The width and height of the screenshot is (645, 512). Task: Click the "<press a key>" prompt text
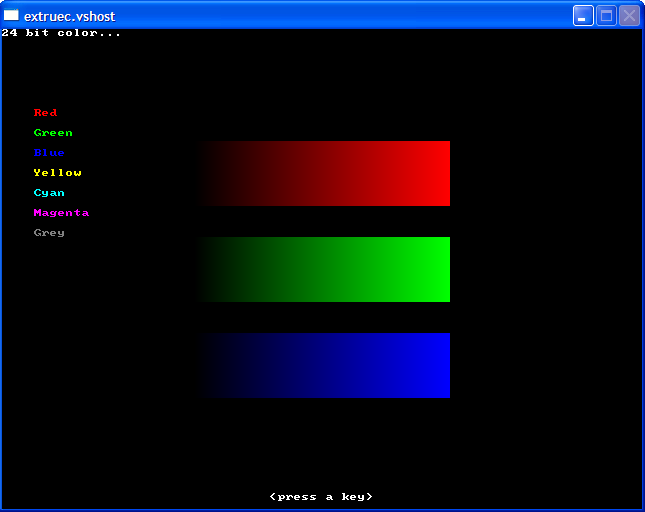(x=321, y=497)
